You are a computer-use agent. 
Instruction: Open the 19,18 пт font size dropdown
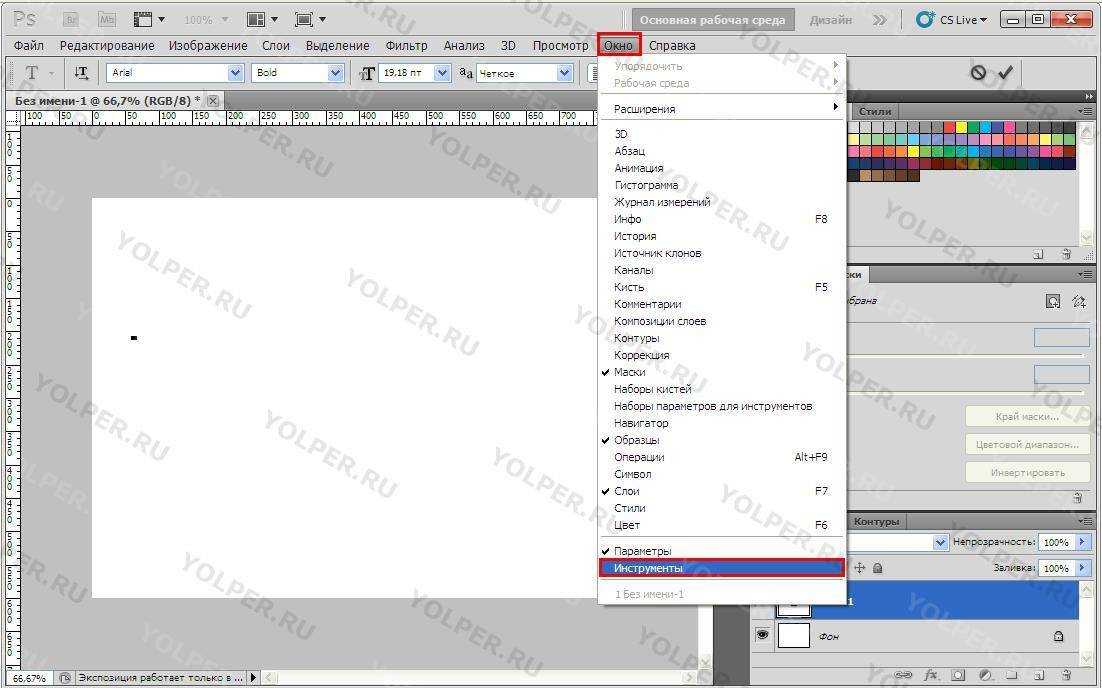point(442,72)
